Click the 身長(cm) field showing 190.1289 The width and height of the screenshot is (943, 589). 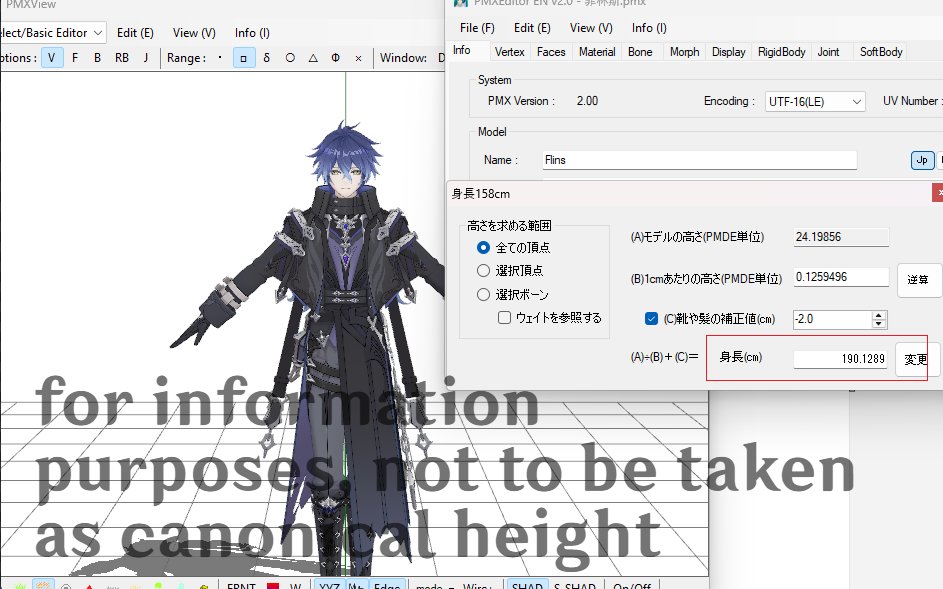[x=840, y=359]
